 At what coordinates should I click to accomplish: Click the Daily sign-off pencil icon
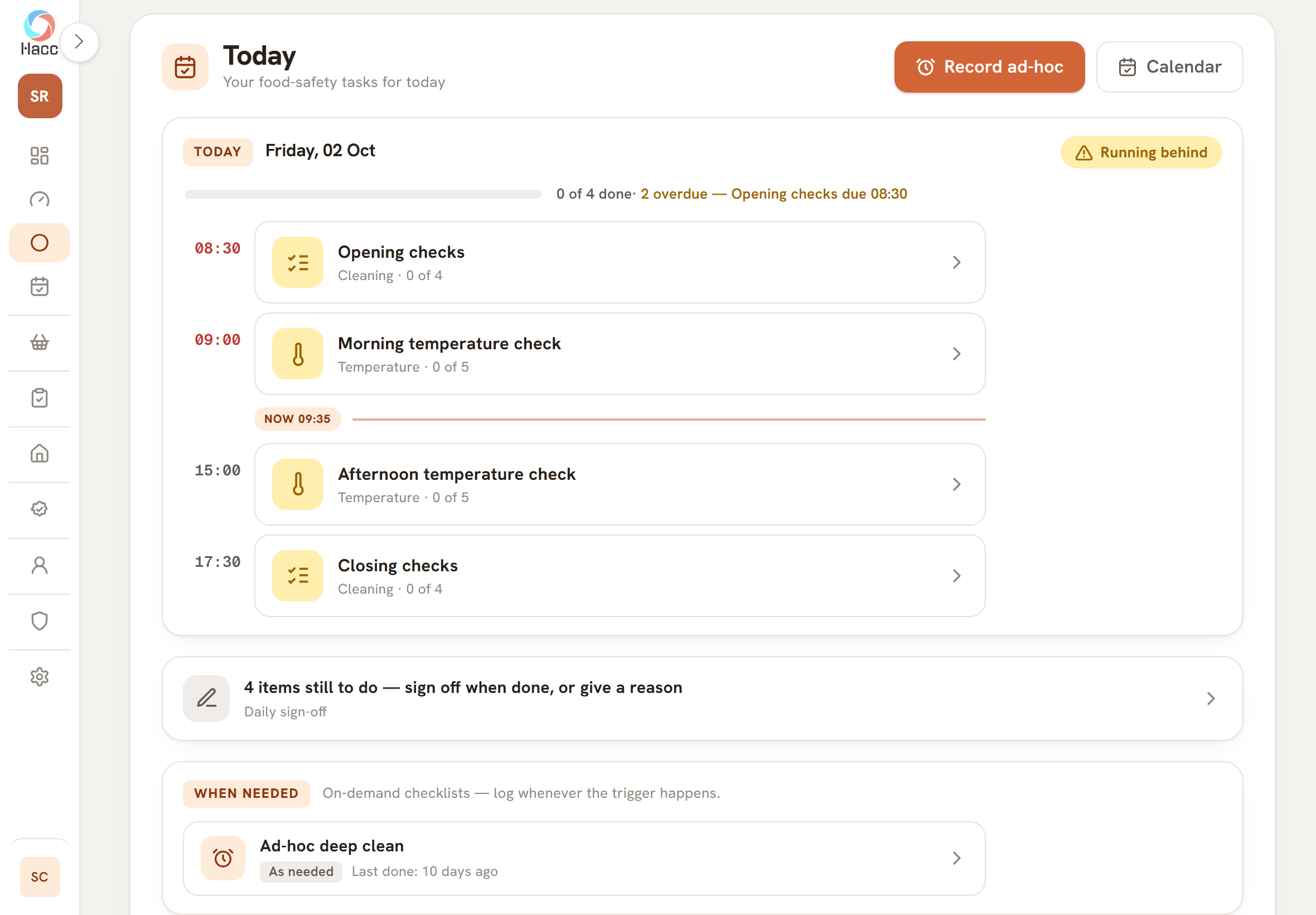pyautogui.click(x=206, y=699)
